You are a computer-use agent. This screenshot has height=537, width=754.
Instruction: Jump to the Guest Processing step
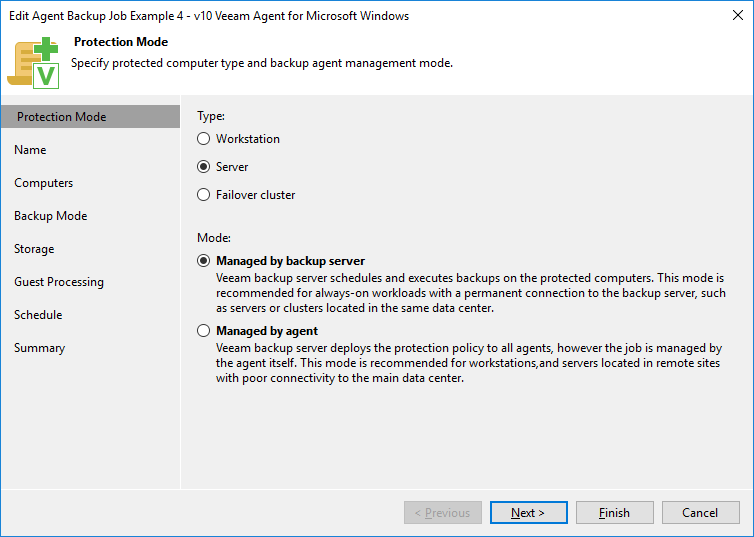tap(59, 282)
